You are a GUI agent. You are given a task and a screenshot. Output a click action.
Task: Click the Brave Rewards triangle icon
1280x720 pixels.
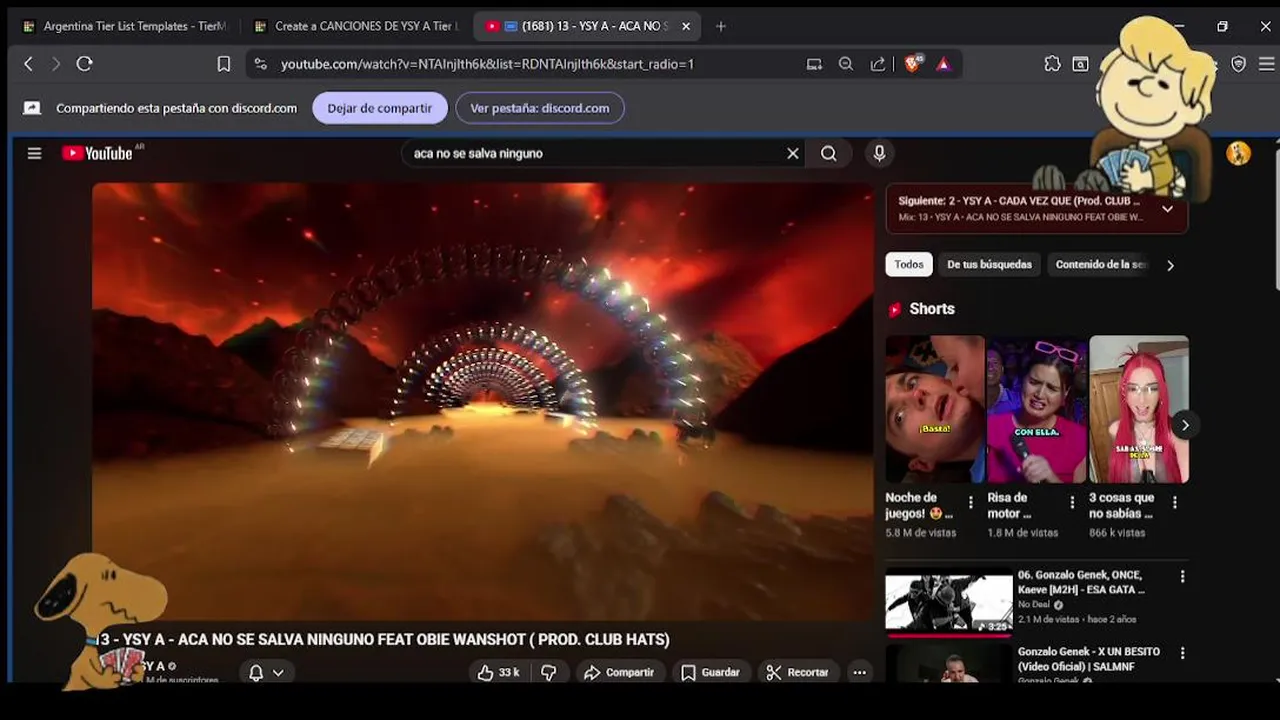943,64
